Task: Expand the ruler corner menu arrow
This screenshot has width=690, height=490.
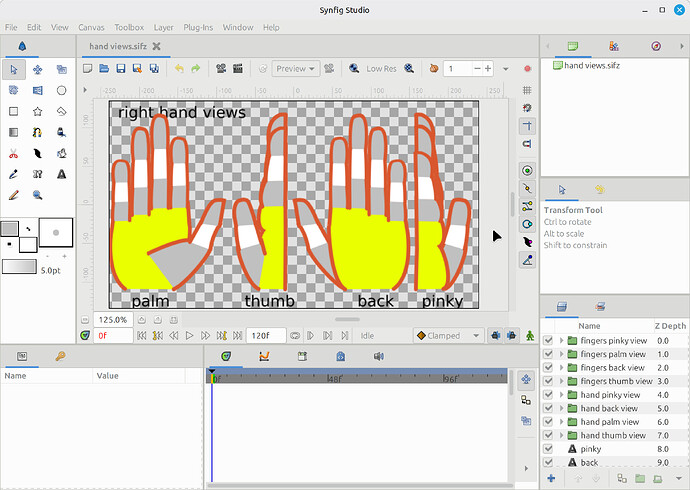Action: tap(85, 90)
